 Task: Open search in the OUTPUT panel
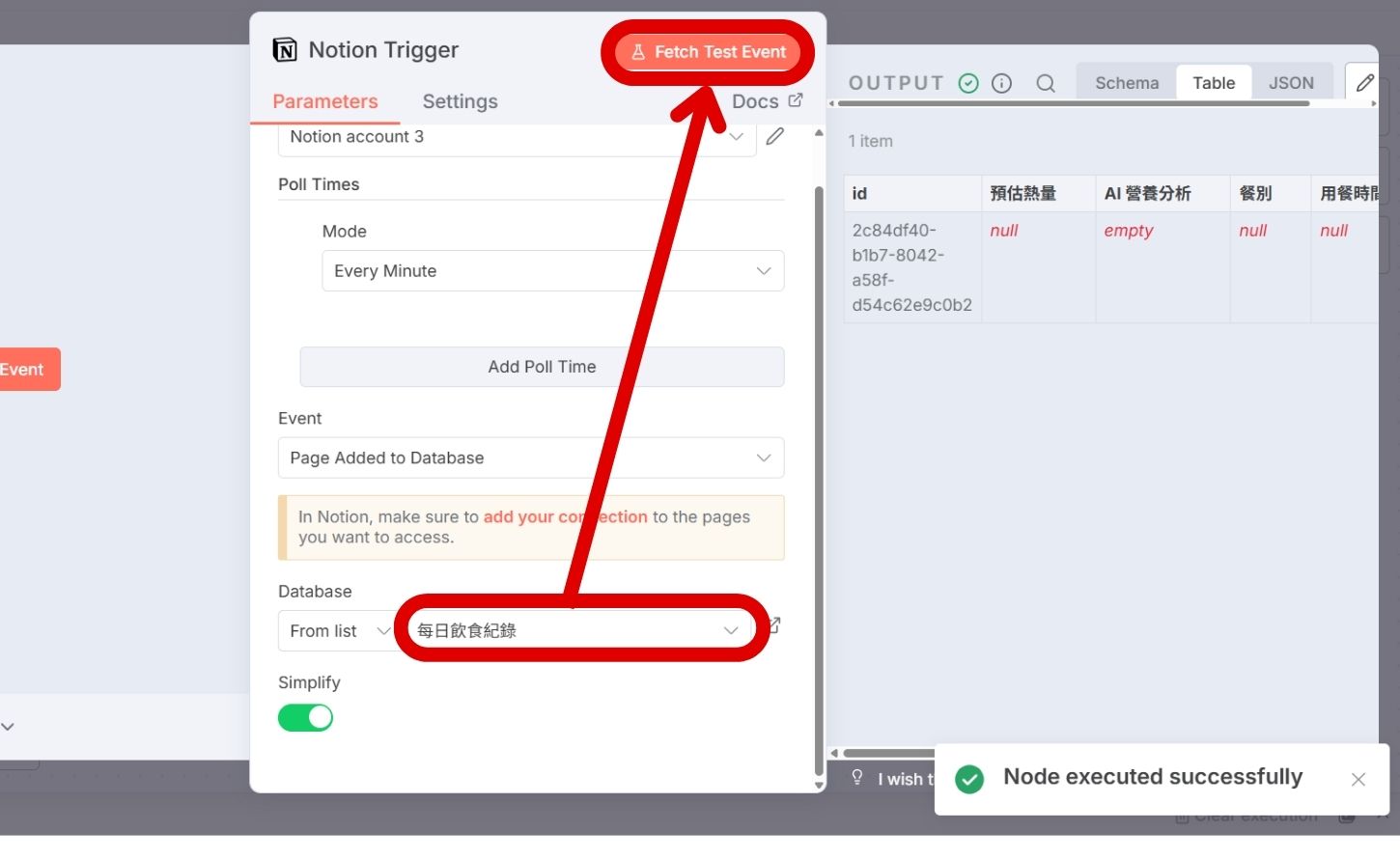click(1046, 83)
